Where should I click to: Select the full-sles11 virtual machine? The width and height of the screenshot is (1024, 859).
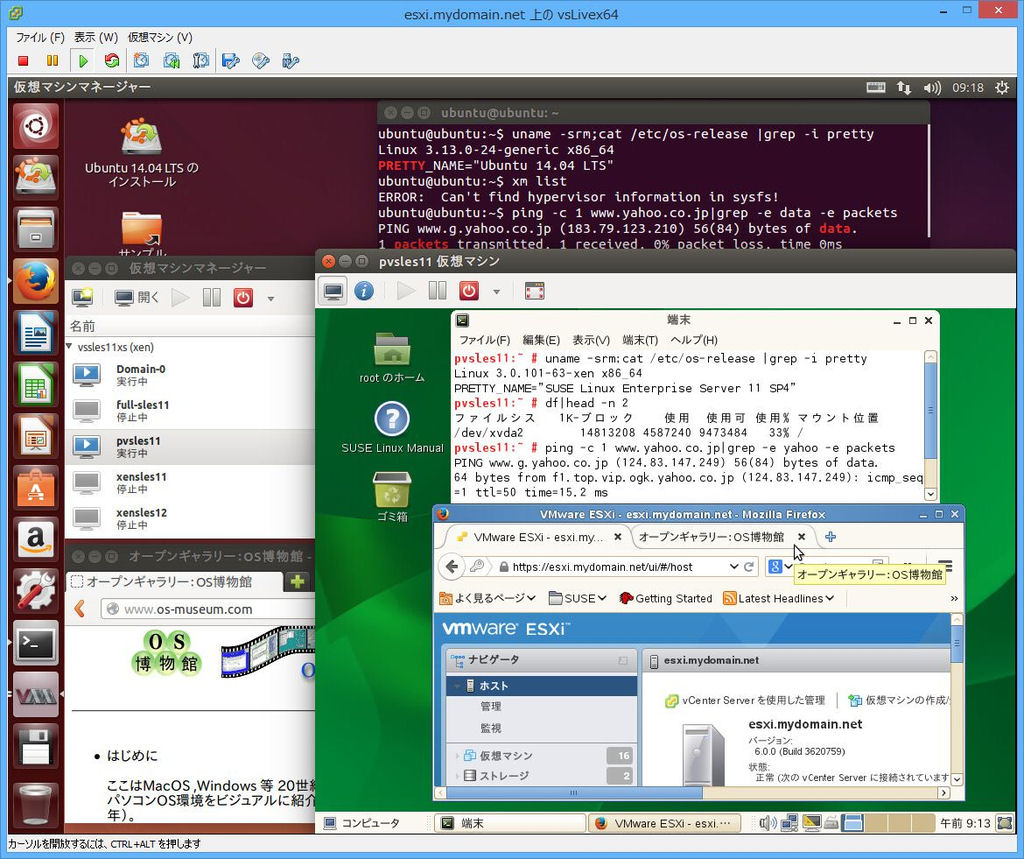[189, 411]
